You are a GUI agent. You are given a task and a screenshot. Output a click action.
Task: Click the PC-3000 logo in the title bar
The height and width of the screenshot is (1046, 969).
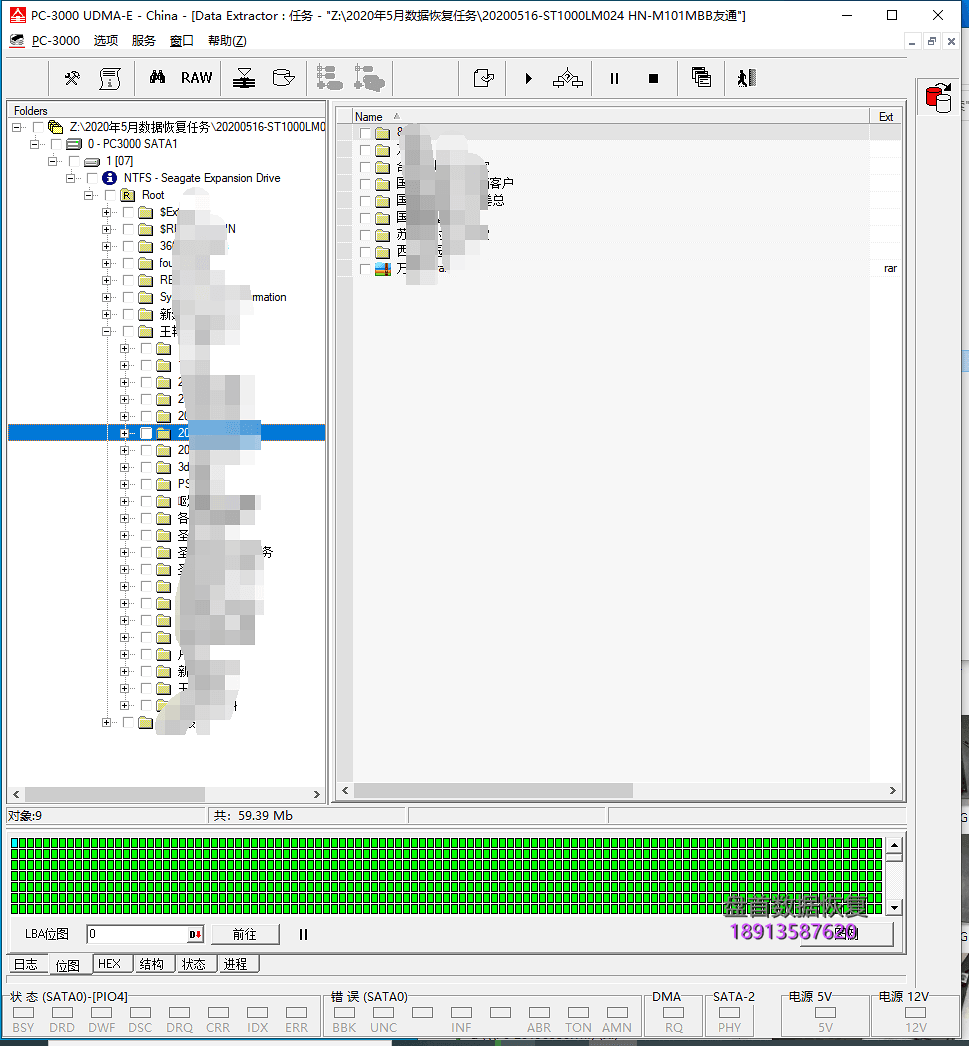[18, 15]
